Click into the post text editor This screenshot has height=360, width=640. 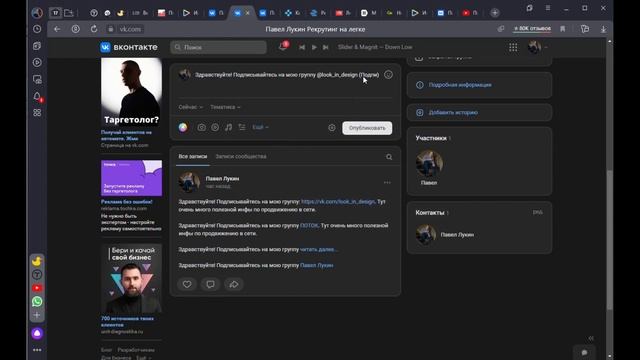[x=287, y=75]
